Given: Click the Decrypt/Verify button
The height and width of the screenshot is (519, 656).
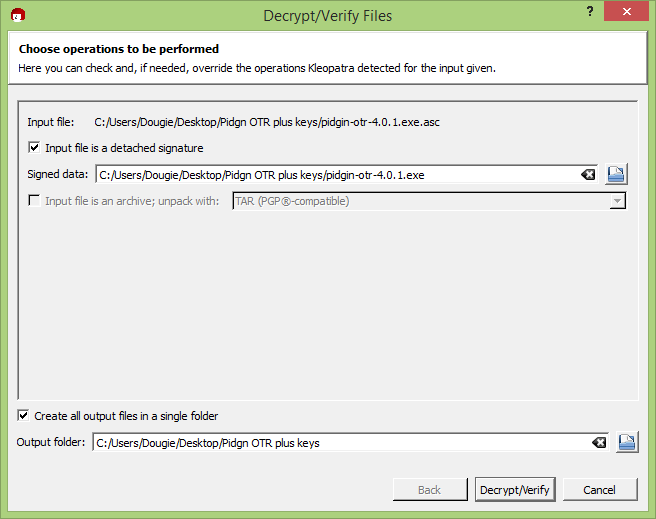Looking at the screenshot, I should coord(515,490).
